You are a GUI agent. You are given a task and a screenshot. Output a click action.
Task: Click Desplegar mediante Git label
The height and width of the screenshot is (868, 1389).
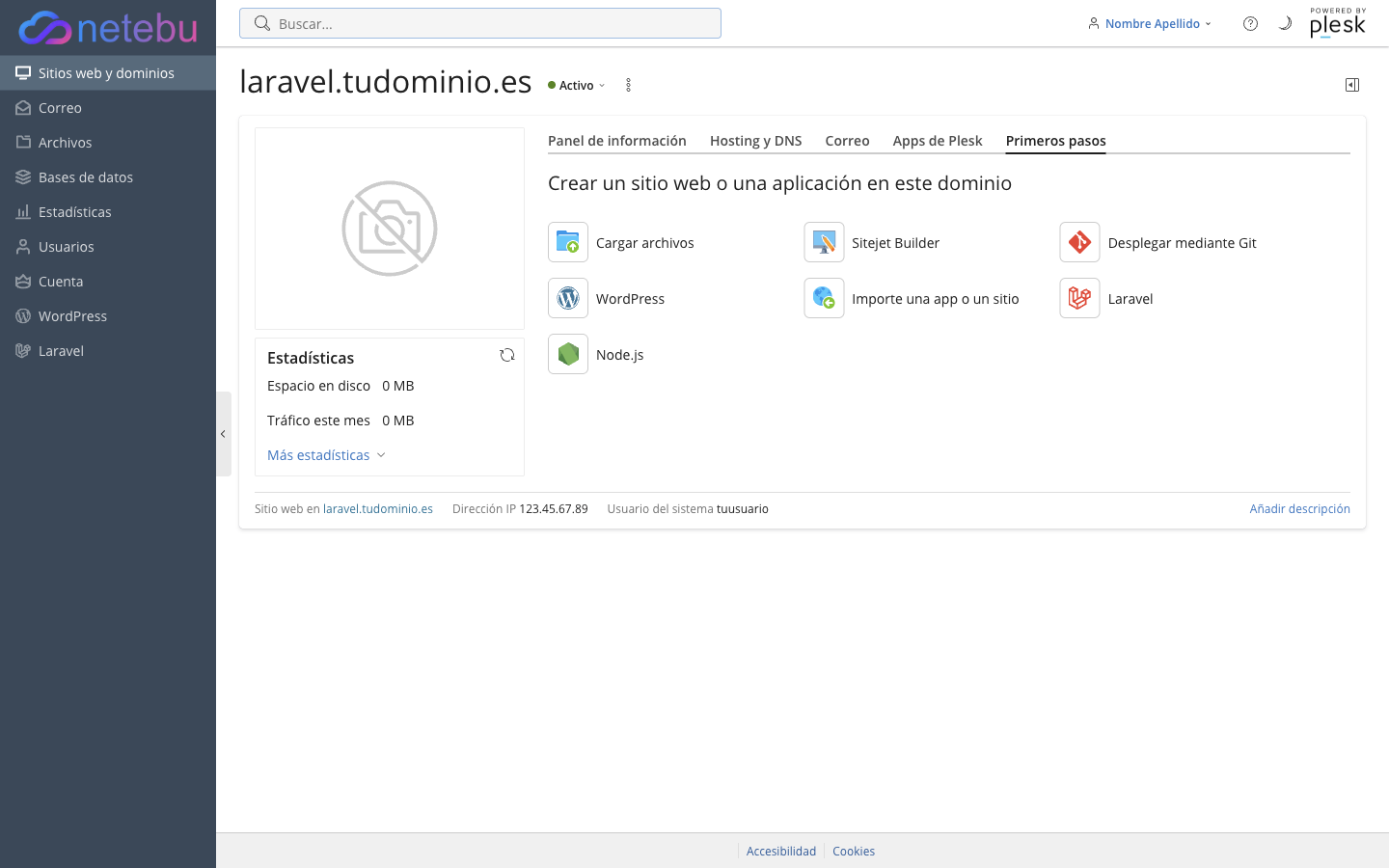[x=1182, y=243]
